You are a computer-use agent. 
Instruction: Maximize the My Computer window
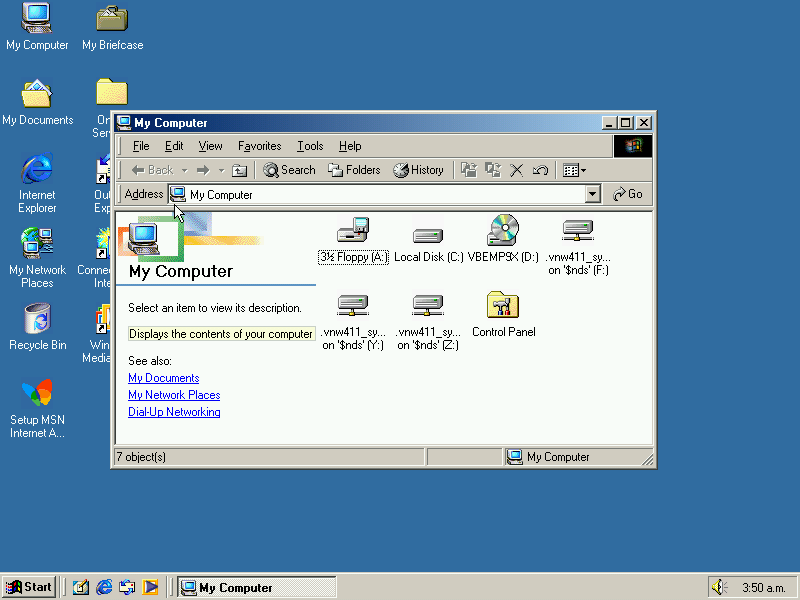(626, 123)
